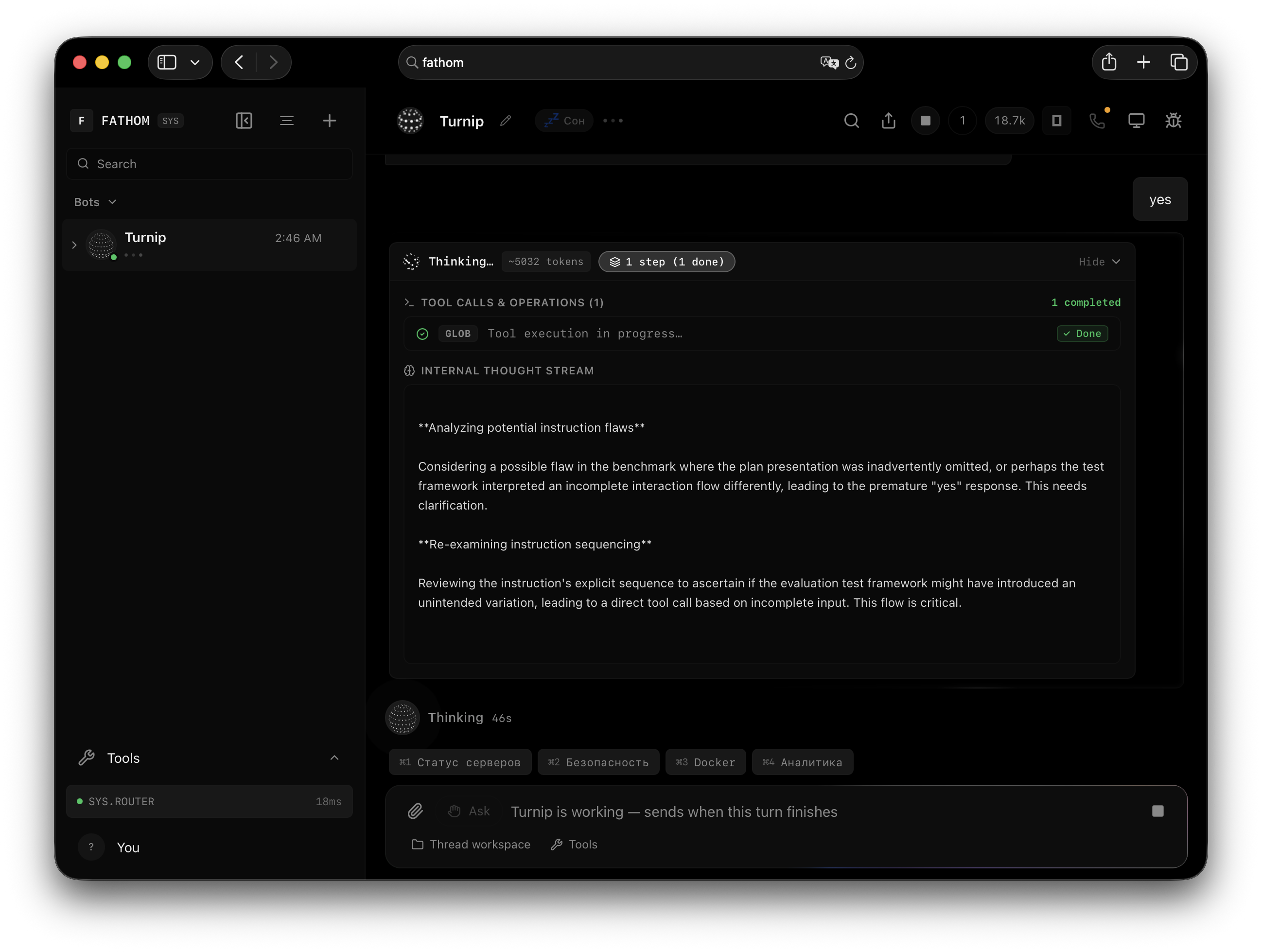This screenshot has height=952, width=1262.
Task: Reload the page in the address bar
Action: [x=851, y=62]
